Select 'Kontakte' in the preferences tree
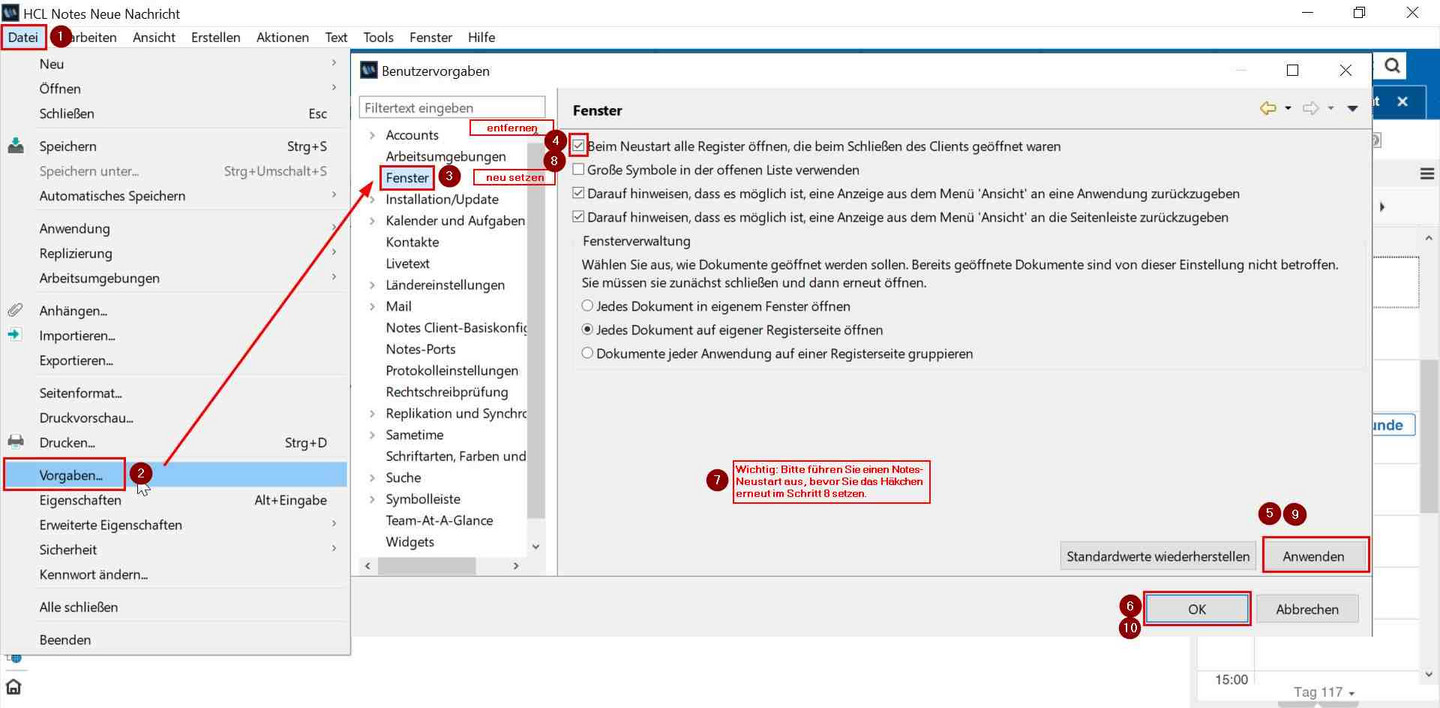The image size is (1440, 708). (x=412, y=242)
